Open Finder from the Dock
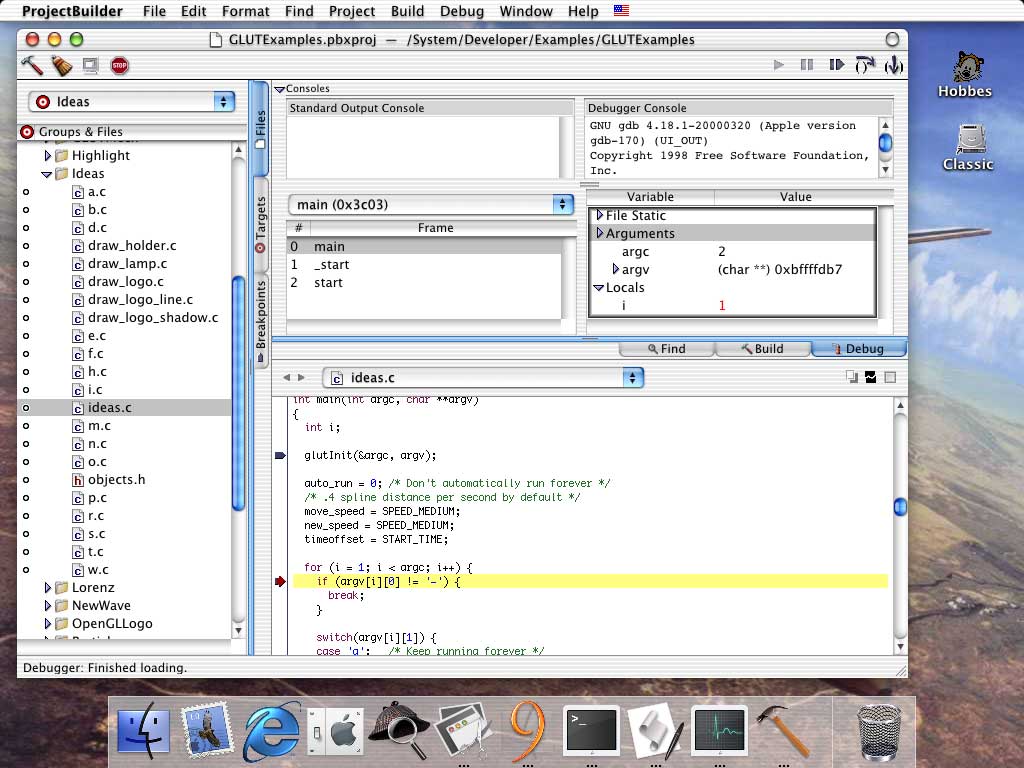The image size is (1024, 768). [x=144, y=731]
